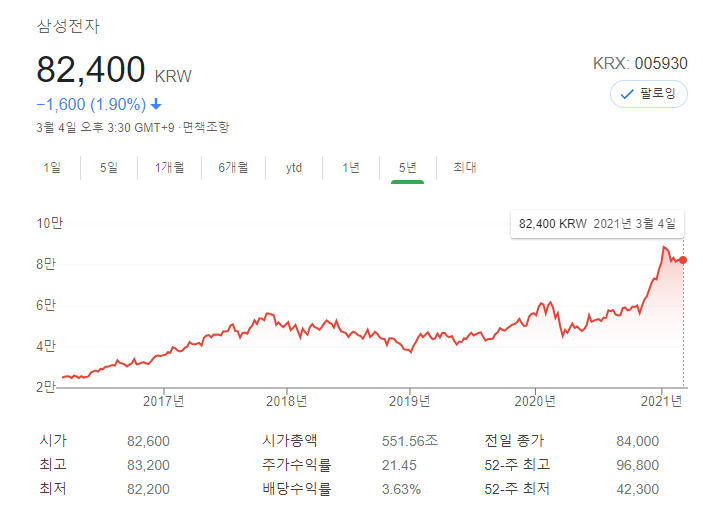Click the 시가 value 82,600
Screen dimensions: 703x516
point(148,441)
